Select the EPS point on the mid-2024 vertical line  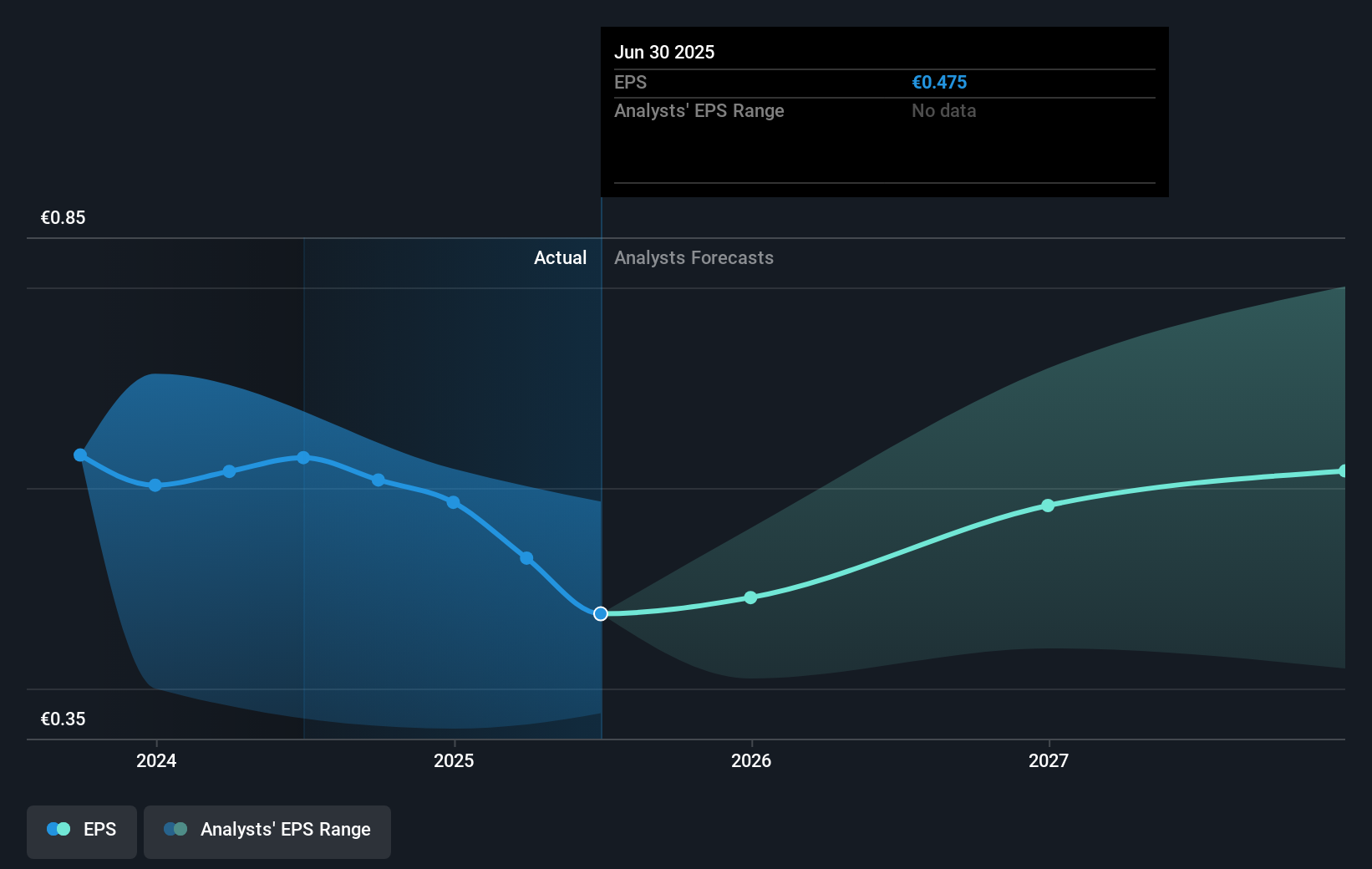(x=303, y=458)
